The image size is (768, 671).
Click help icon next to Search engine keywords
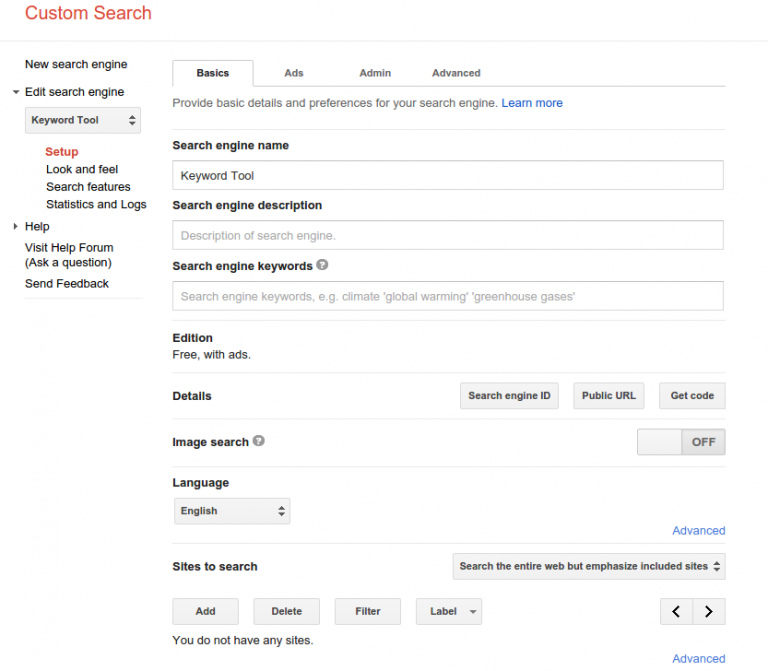click(x=322, y=266)
